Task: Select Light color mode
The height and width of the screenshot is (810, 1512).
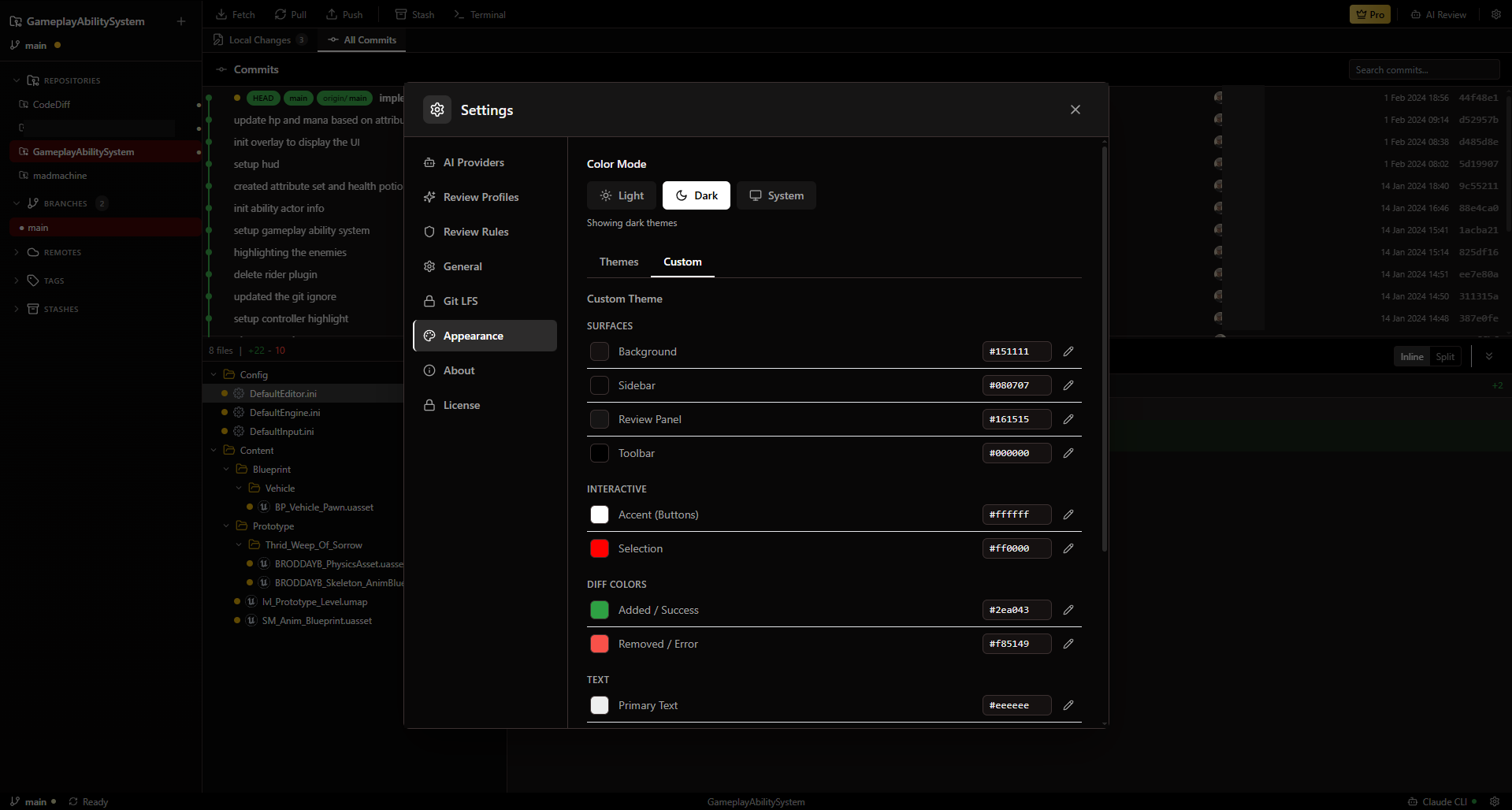Action: (622, 195)
